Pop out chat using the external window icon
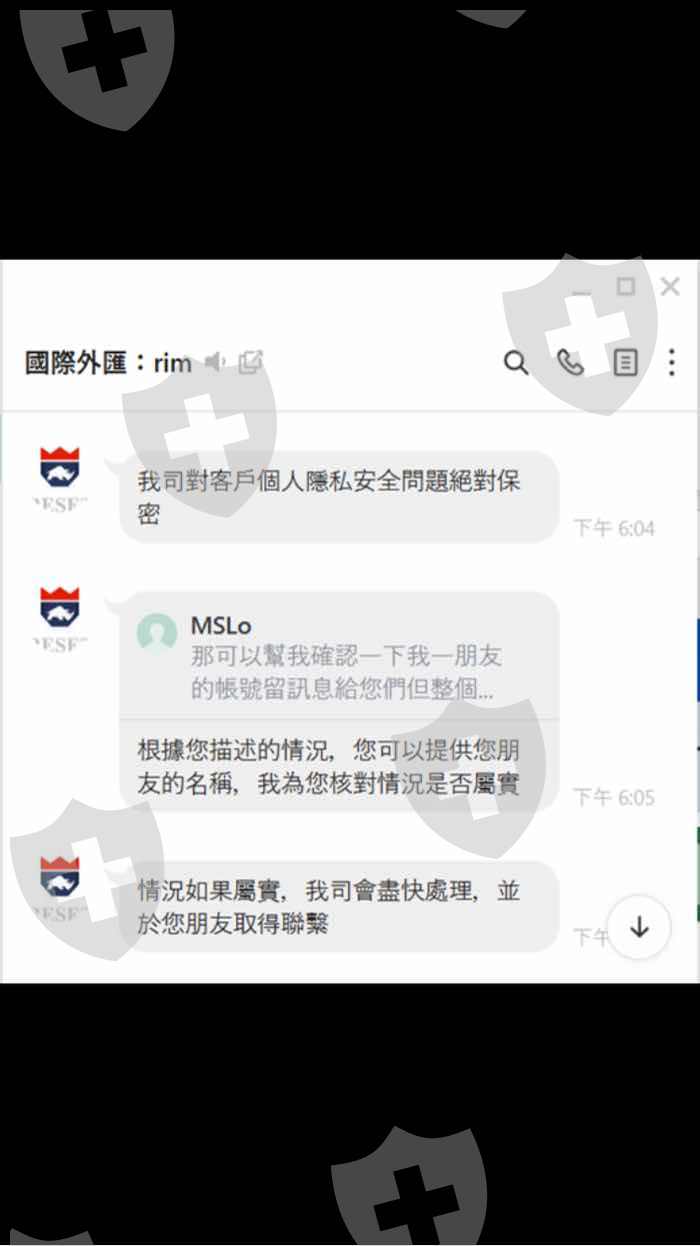This screenshot has height=1246, width=700. coord(250,361)
